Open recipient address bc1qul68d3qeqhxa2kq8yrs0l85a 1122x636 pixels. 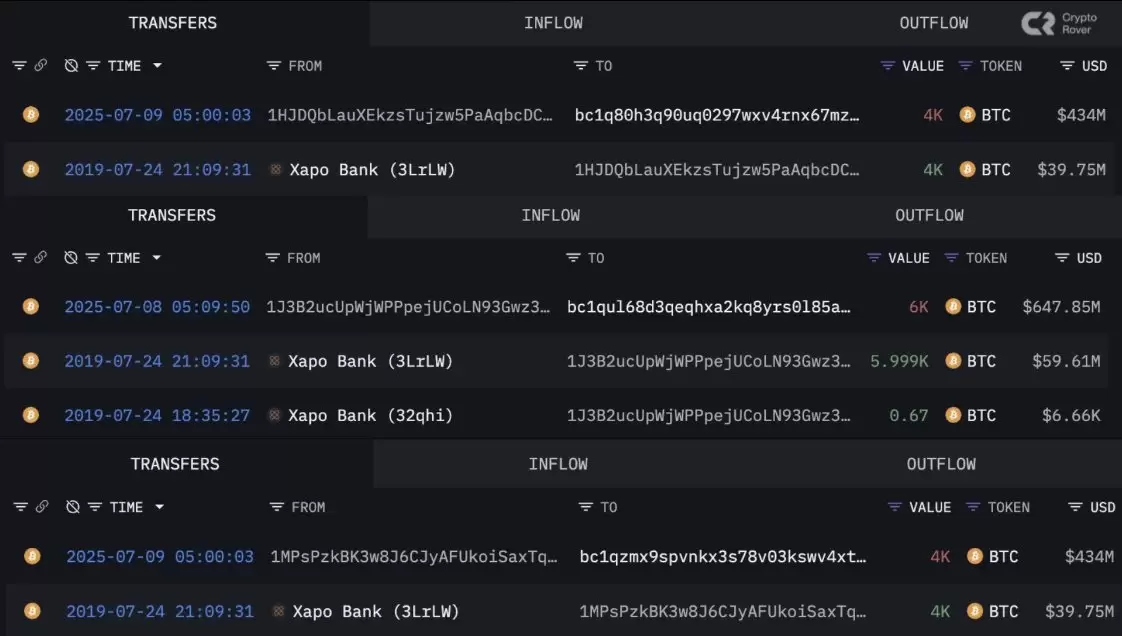[708, 307]
